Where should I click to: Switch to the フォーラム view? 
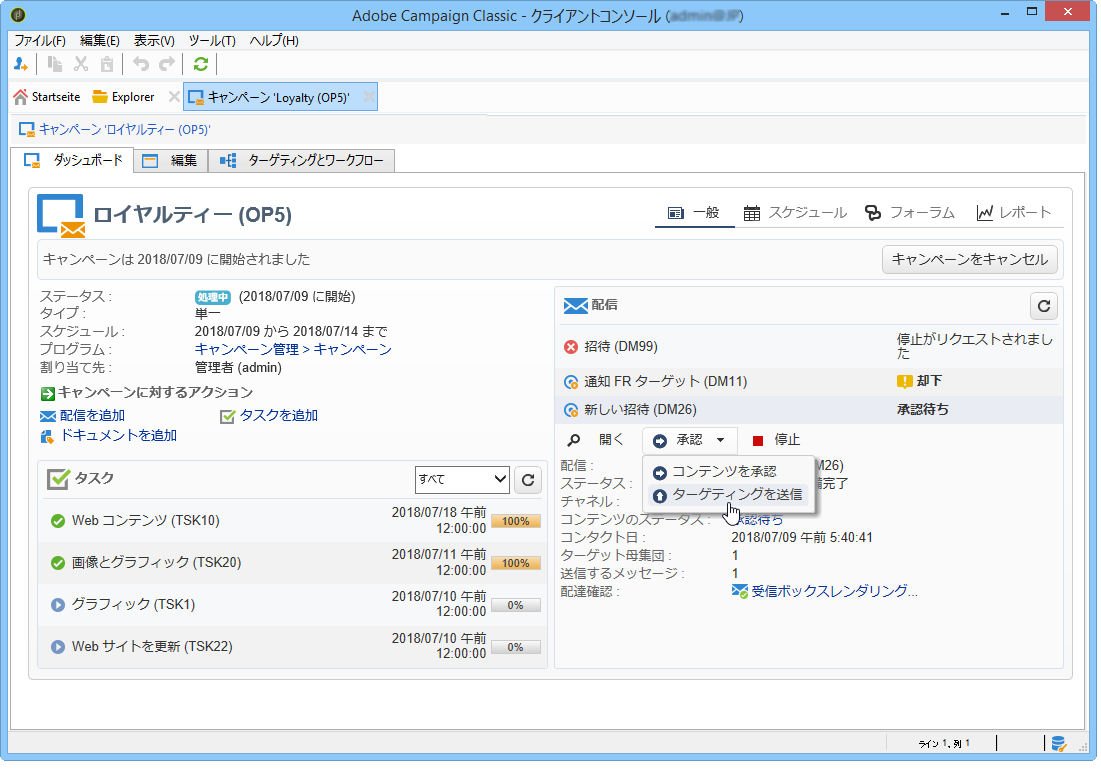coord(909,213)
